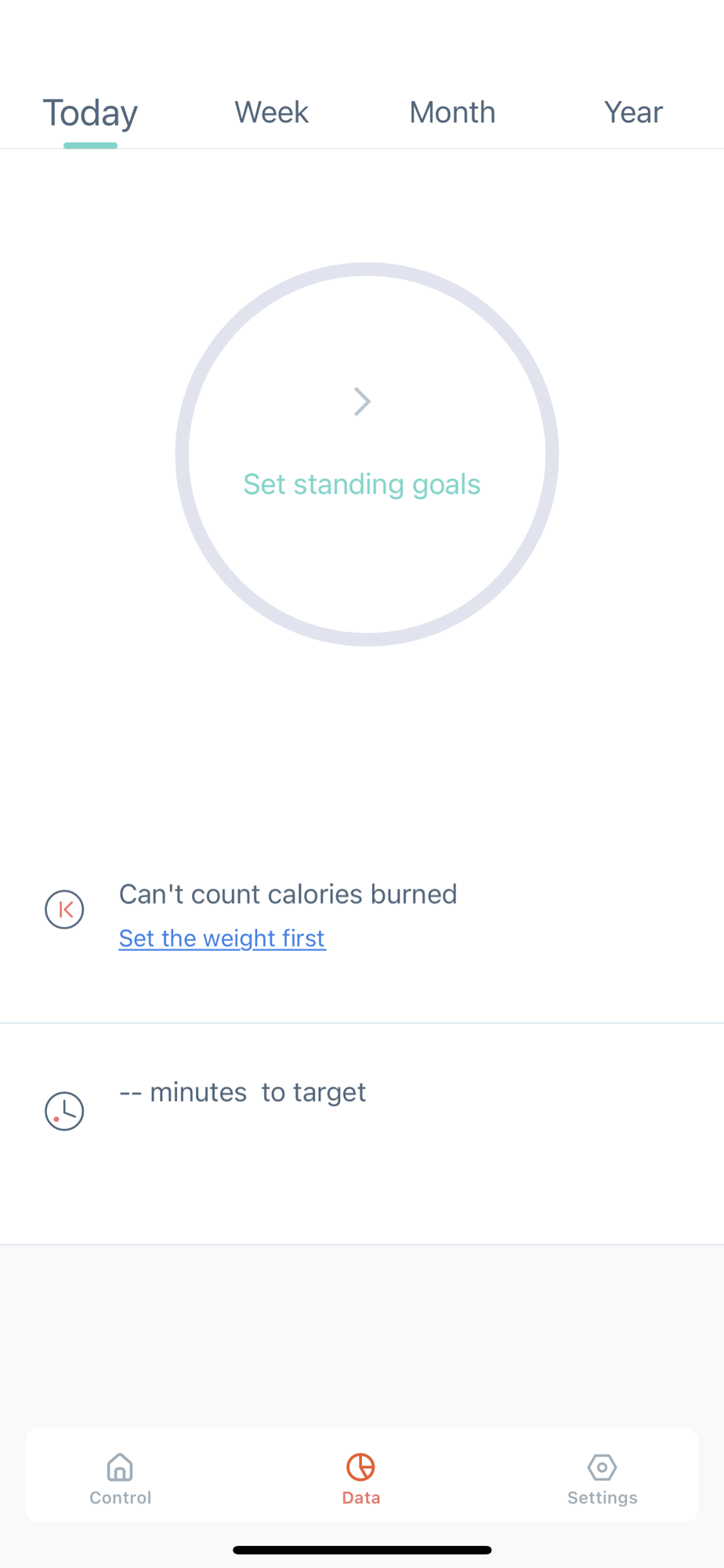This screenshot has width=724, height=1568.
Task: Switch to the Week tab
Action: (x=271, y=112)
